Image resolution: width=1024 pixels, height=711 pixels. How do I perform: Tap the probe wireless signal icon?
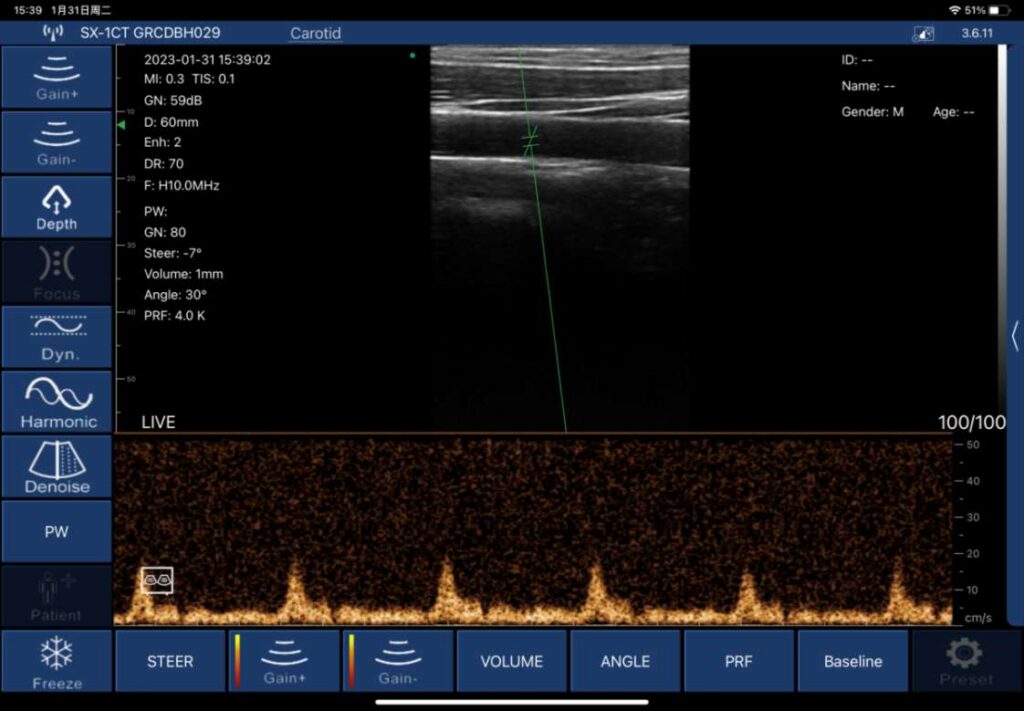click(53, 32)
